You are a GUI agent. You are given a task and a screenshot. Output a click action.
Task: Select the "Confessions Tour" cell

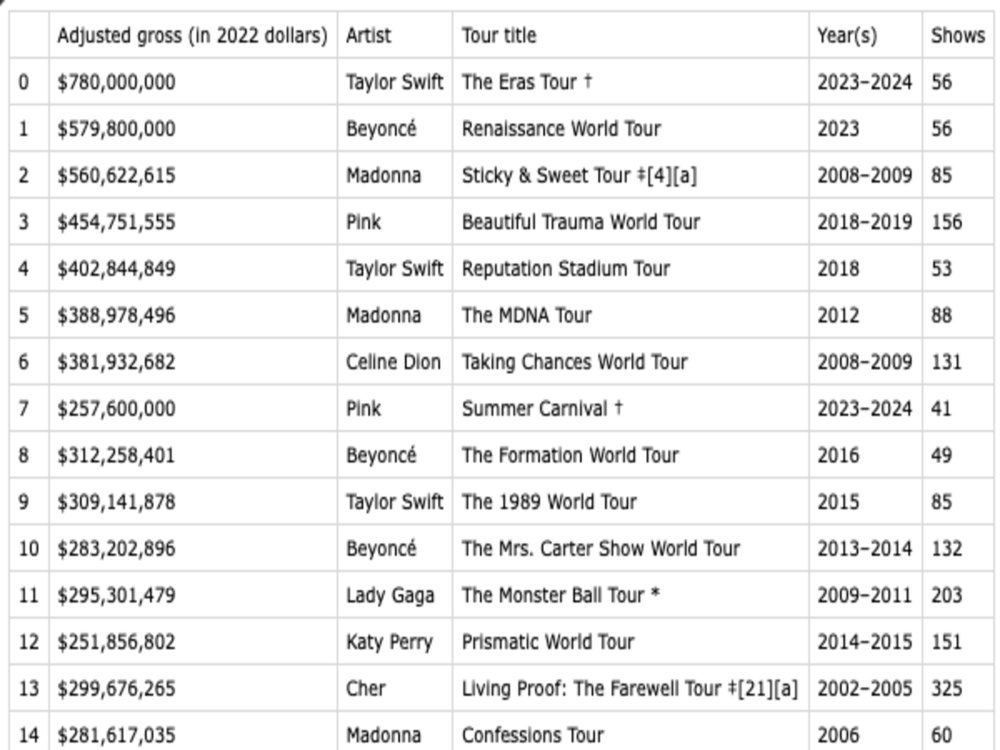pyautogui.click(x=631, y=733)
